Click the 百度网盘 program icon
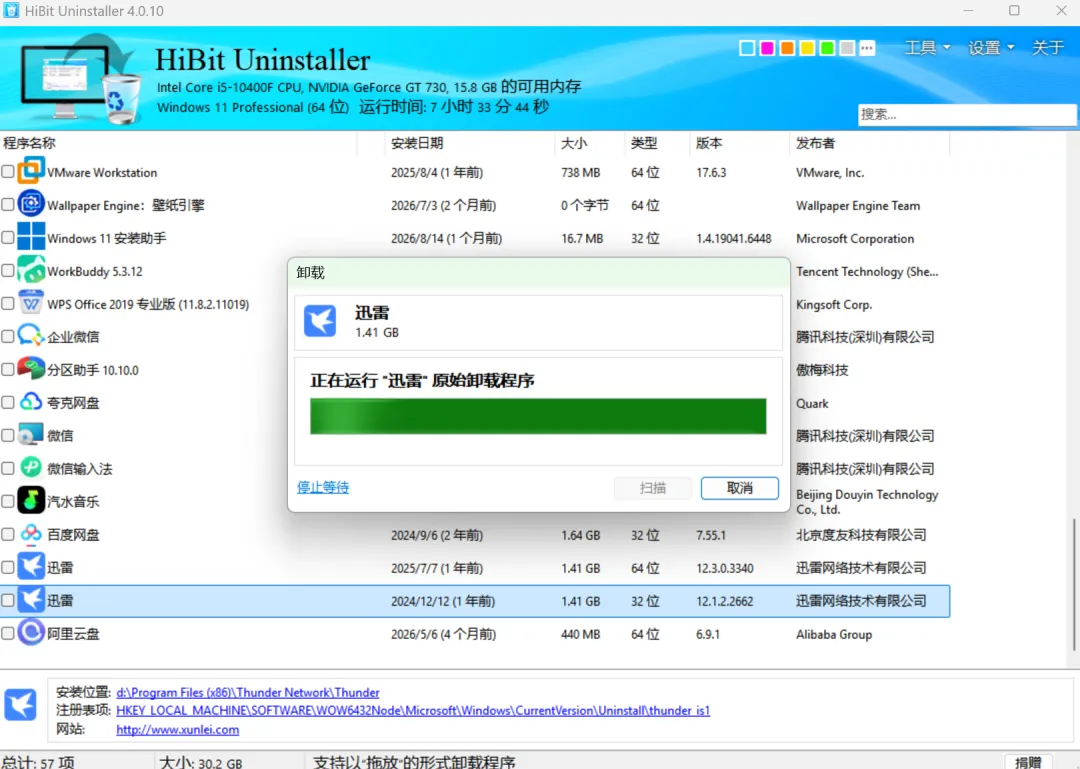The image size is (1080, 769). coord(31,534)
